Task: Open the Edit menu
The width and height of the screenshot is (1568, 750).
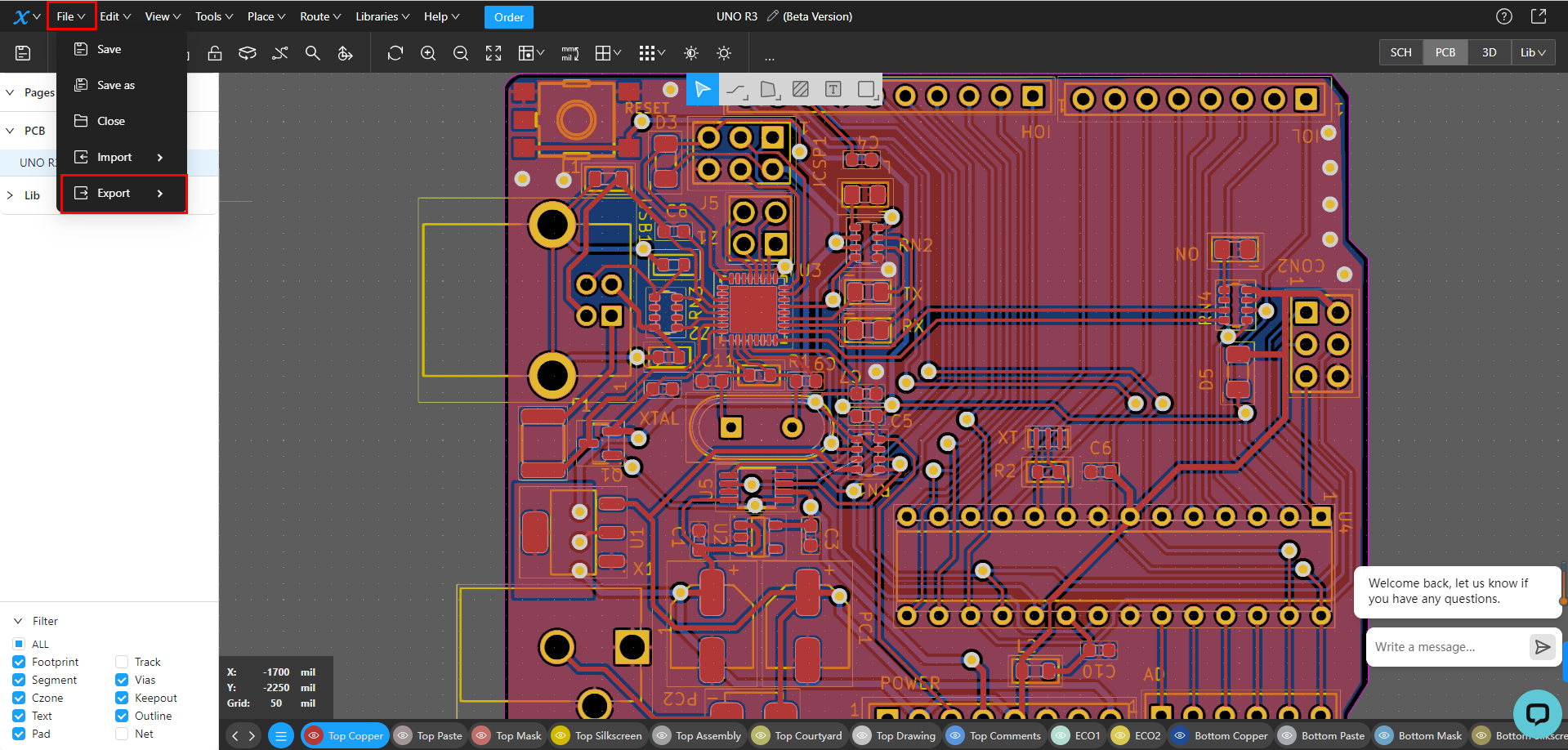Action: click(115, 16)
